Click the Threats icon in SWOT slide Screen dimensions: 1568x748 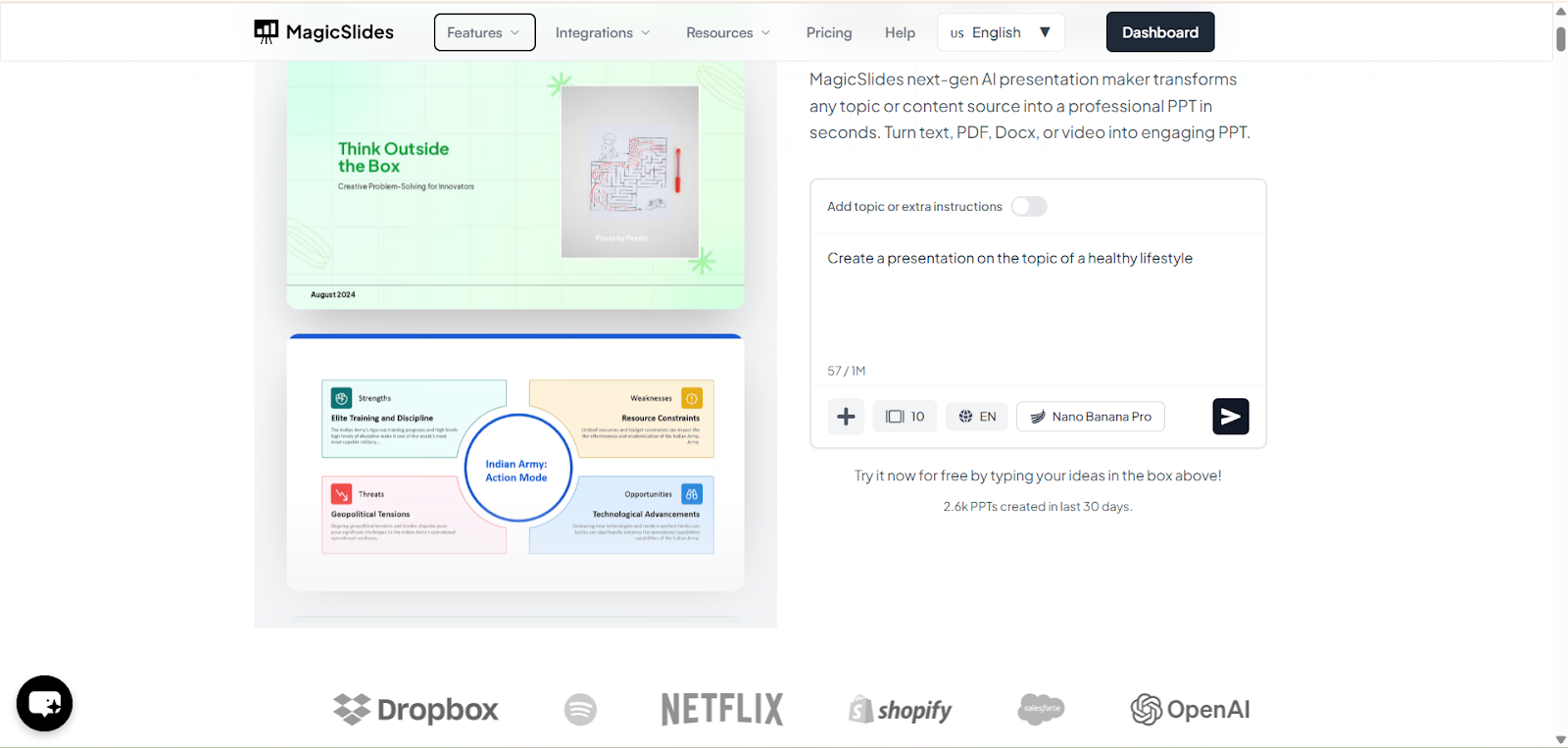341,494
